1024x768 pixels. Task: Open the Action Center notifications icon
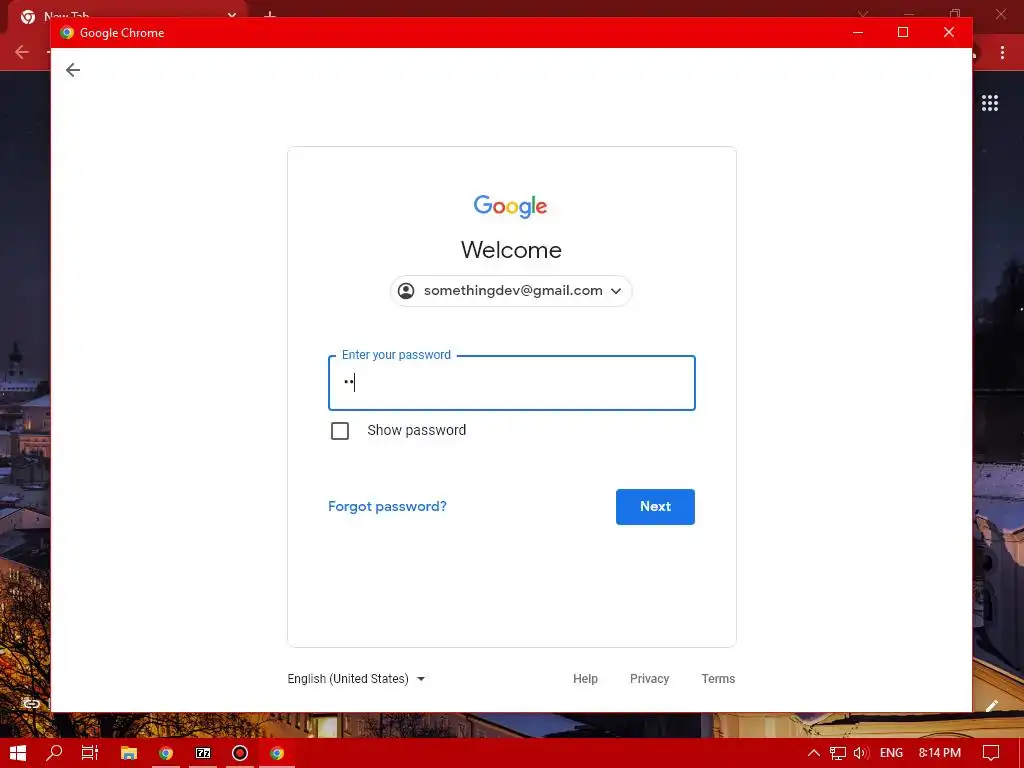991,753
